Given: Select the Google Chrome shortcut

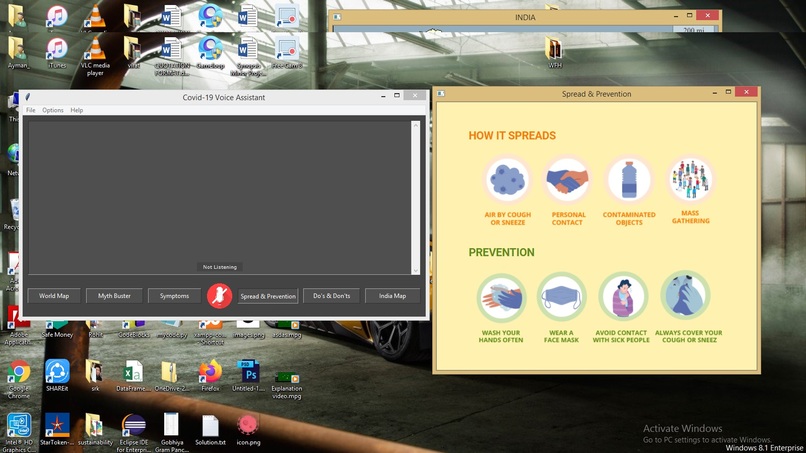Looking at the screenshot, I should point(19,379).
